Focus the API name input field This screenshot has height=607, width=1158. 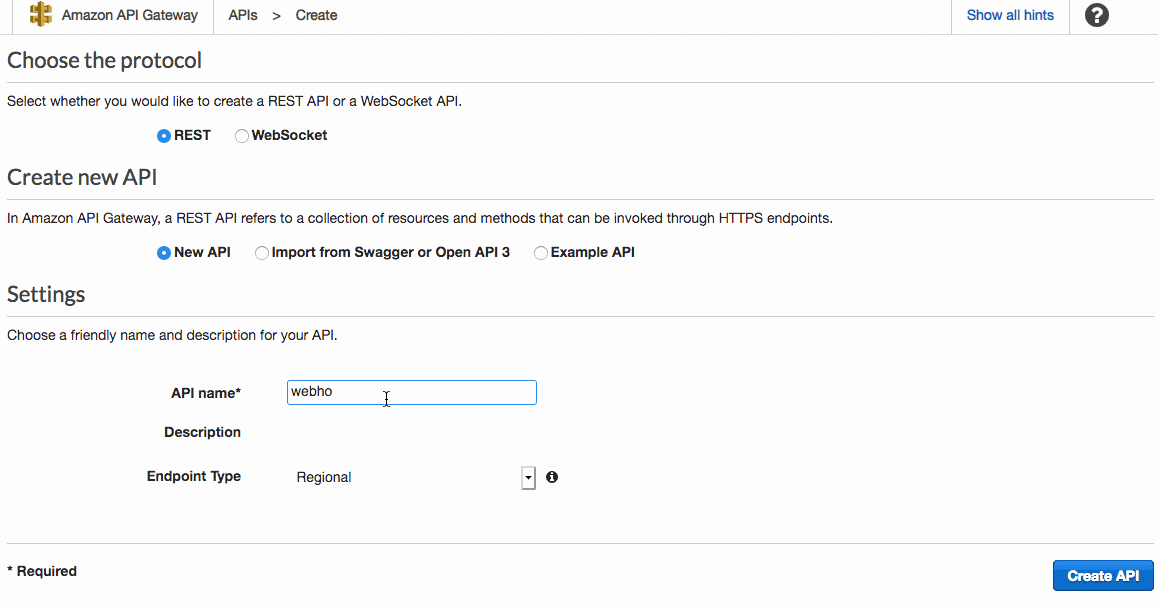[411, 392]
